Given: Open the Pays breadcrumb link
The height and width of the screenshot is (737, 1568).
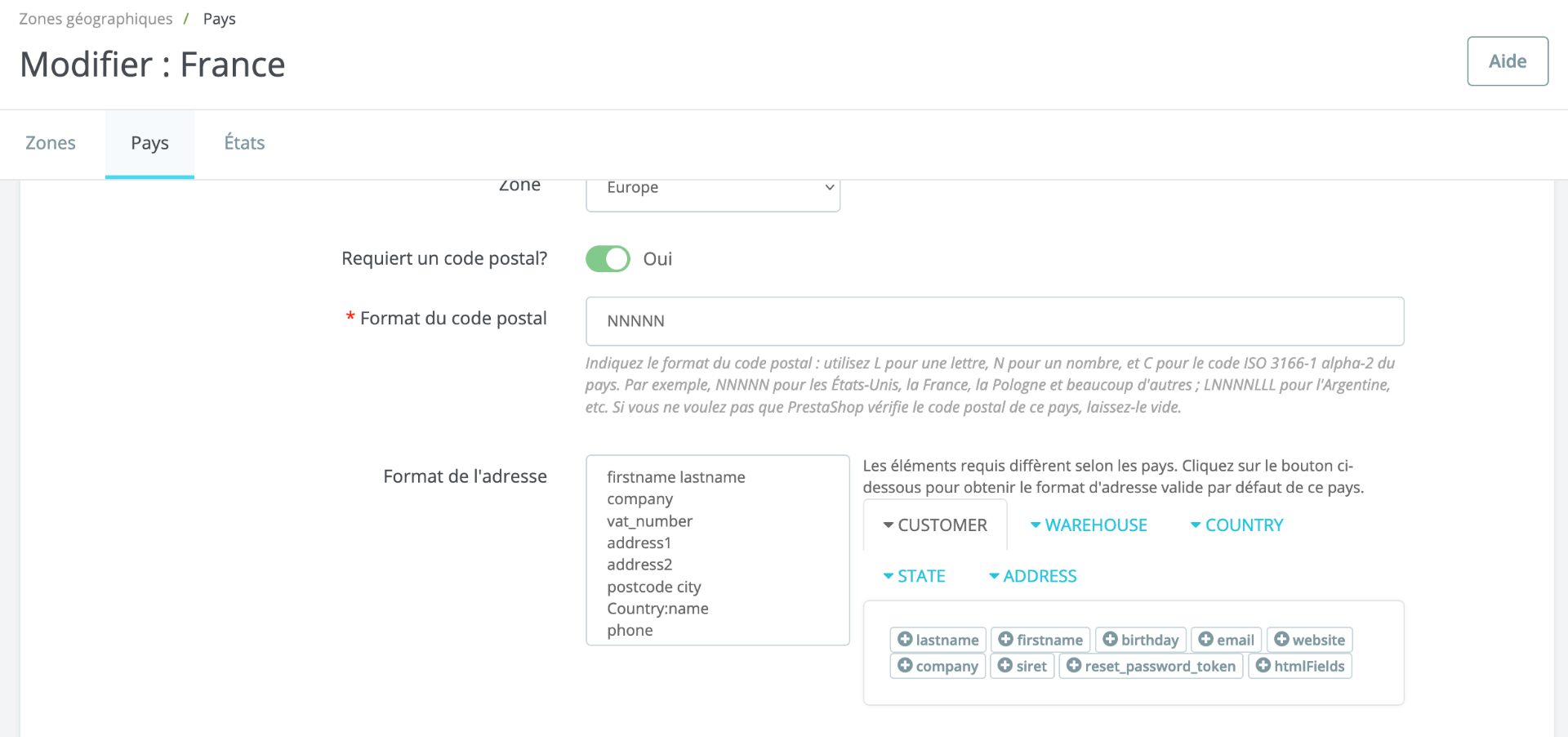Looking at the screenshot, I should point(219,19).
